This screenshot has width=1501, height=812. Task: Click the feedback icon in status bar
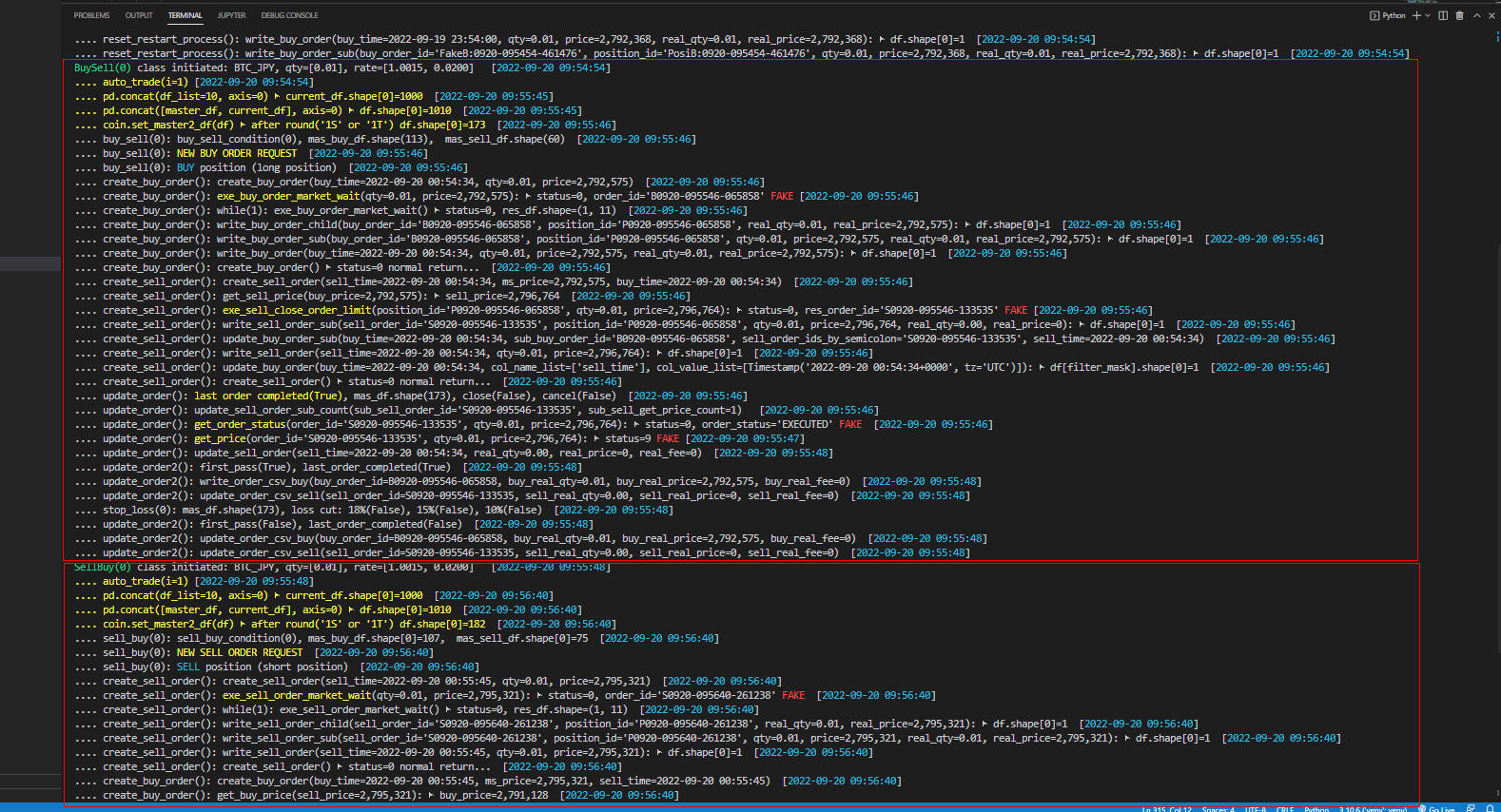pyautogui.click(x=1472, y=808)
